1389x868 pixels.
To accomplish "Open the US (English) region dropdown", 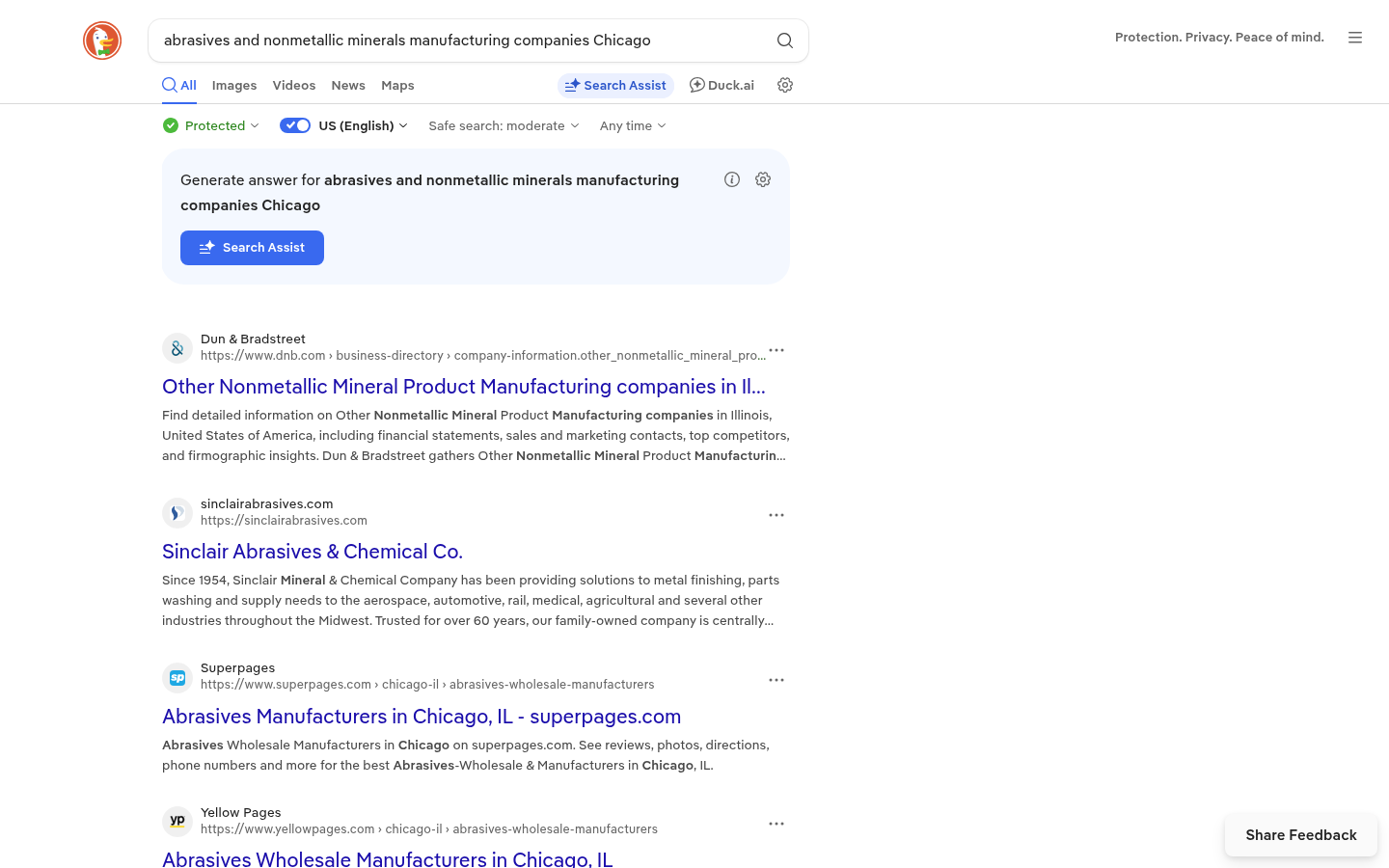I will click(364, 125).
